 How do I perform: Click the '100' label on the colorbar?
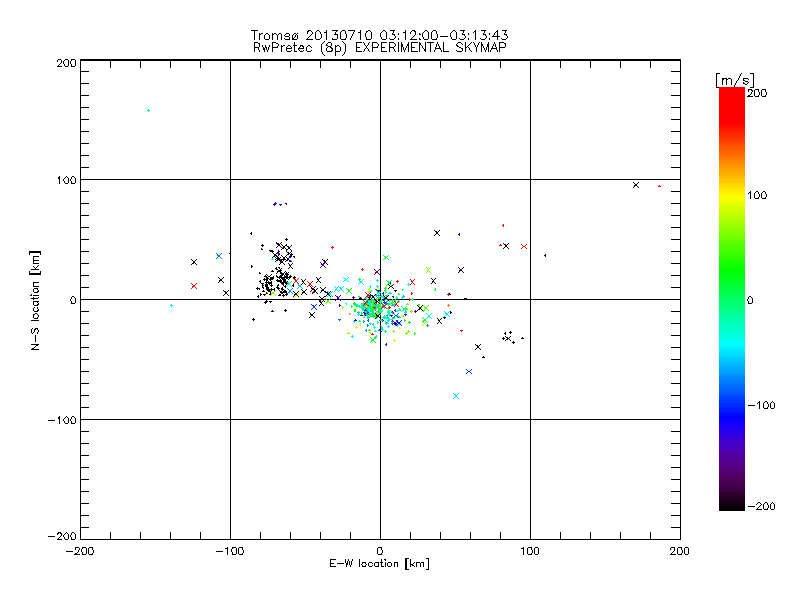[757, 195]
